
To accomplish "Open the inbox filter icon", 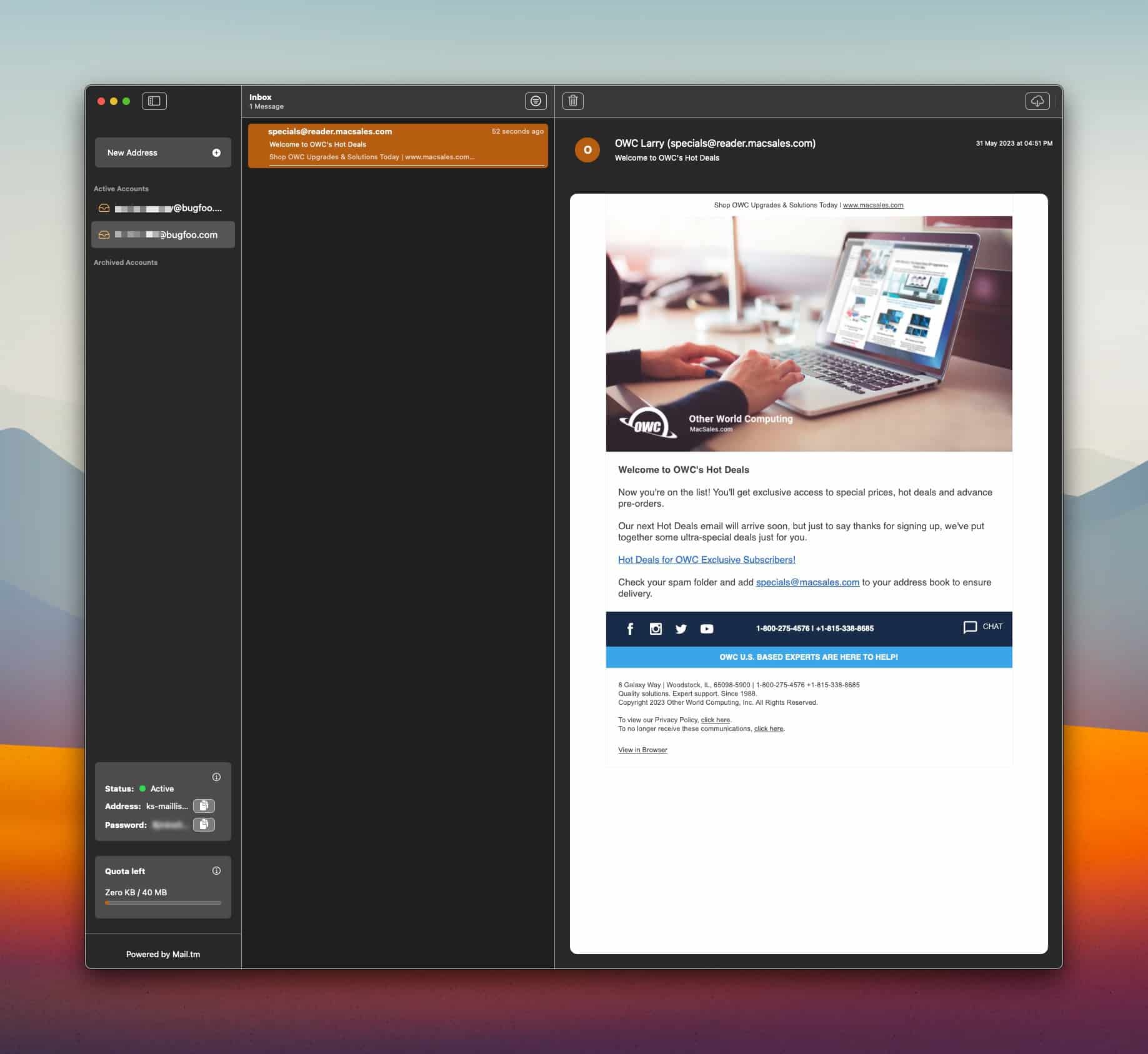I will (x=536, y=101).
